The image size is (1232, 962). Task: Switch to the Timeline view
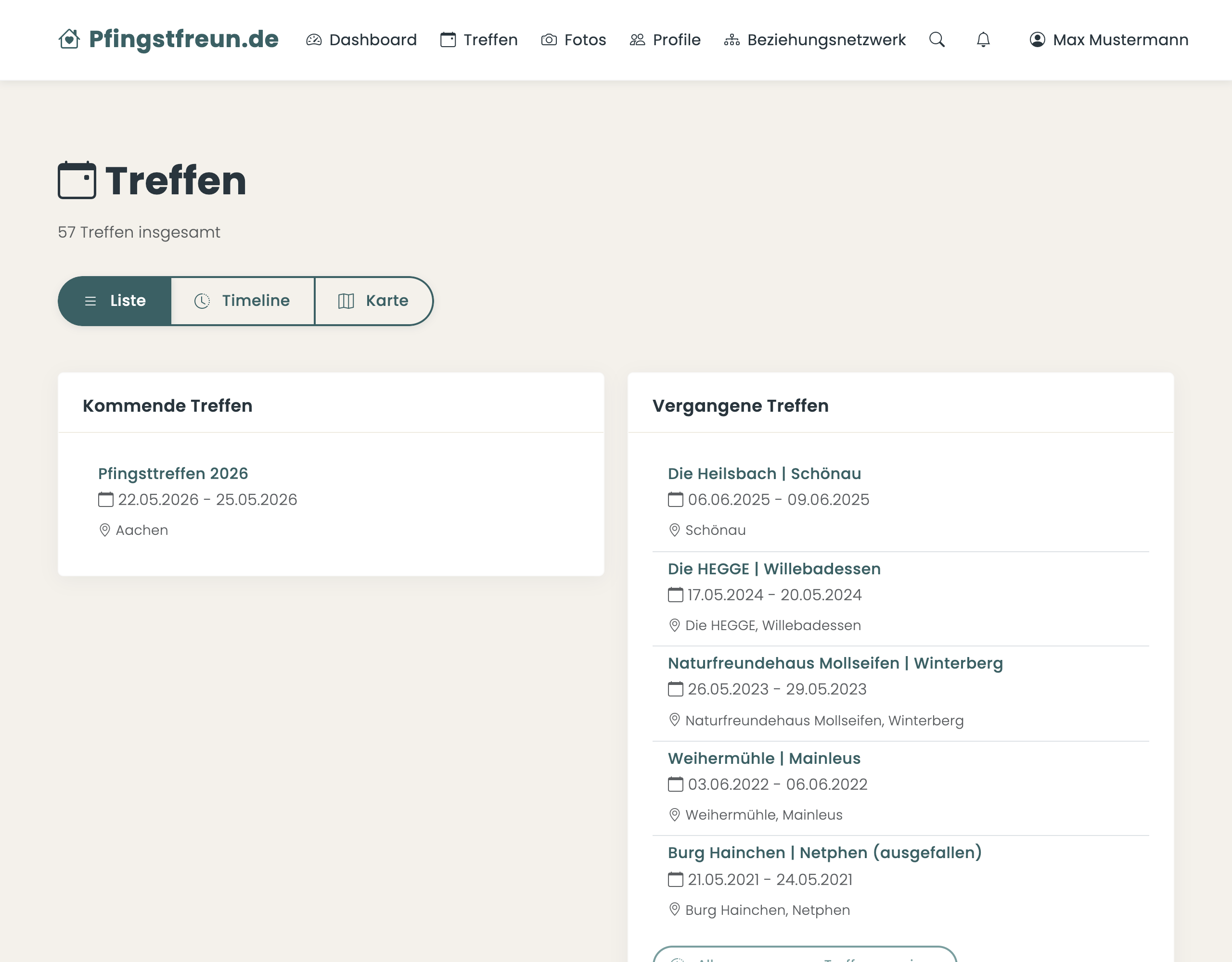(242, 301)
